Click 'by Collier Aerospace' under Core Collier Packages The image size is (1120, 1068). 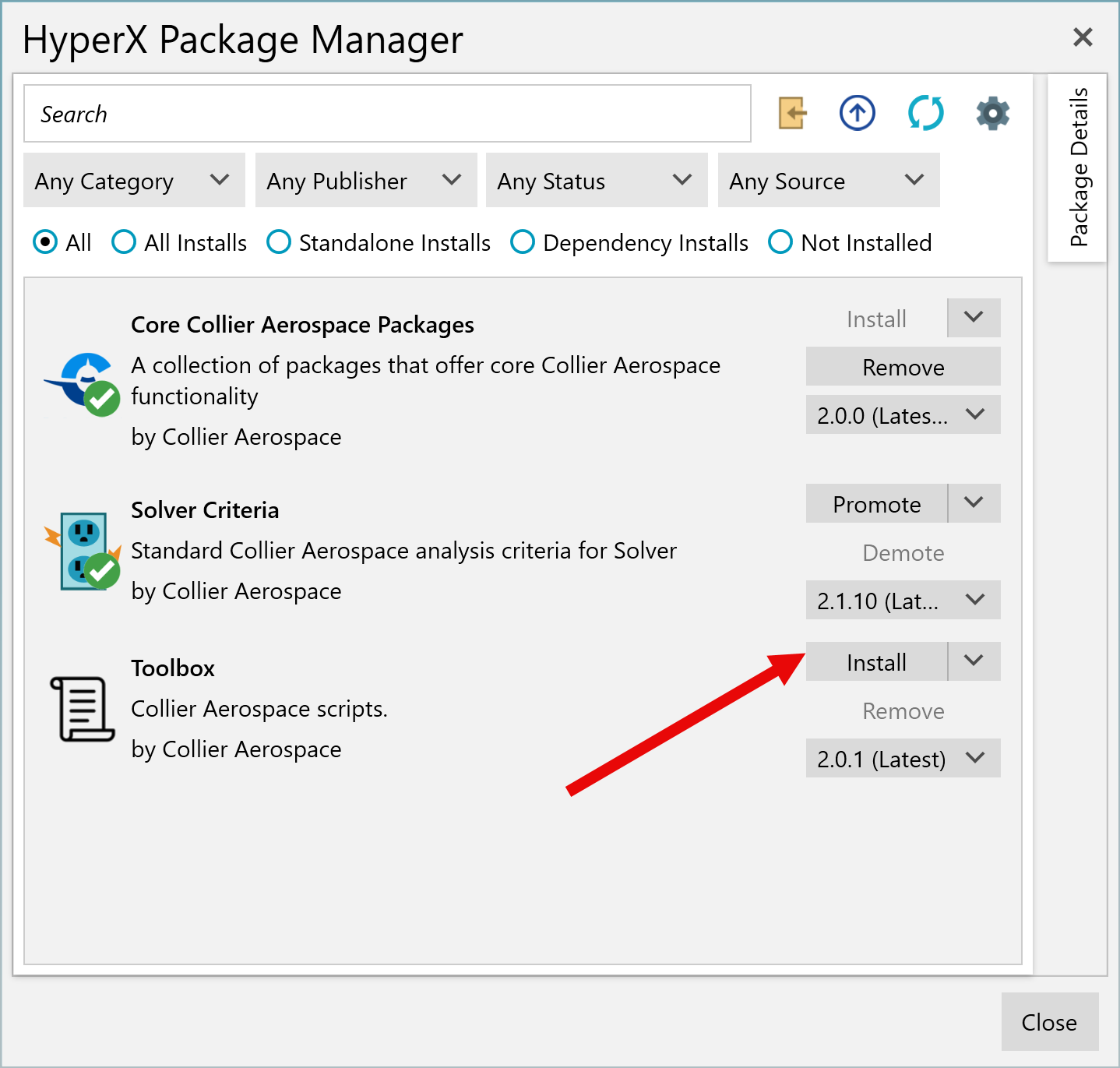(236, 436)
